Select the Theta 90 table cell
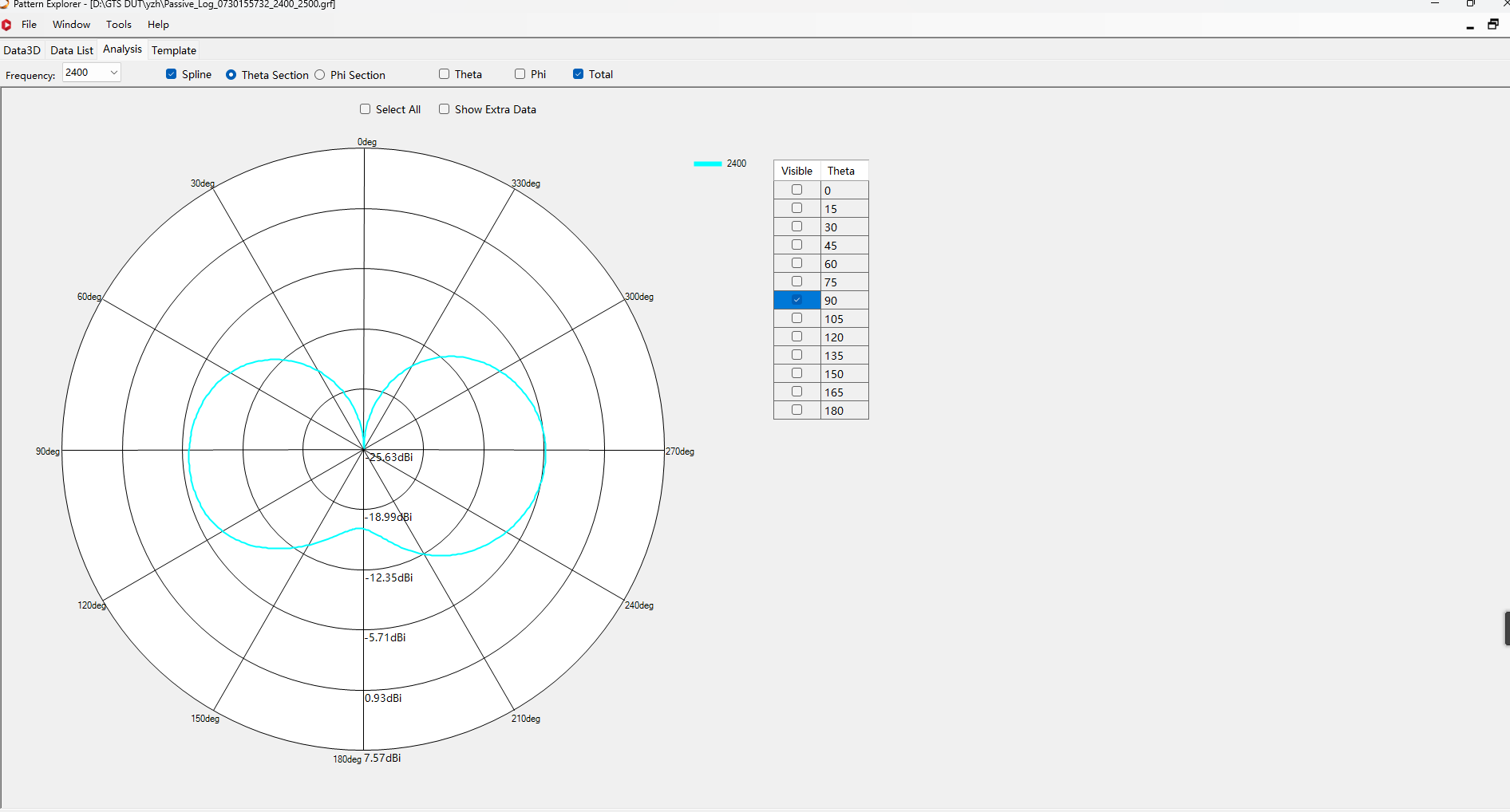 (844, 301)
